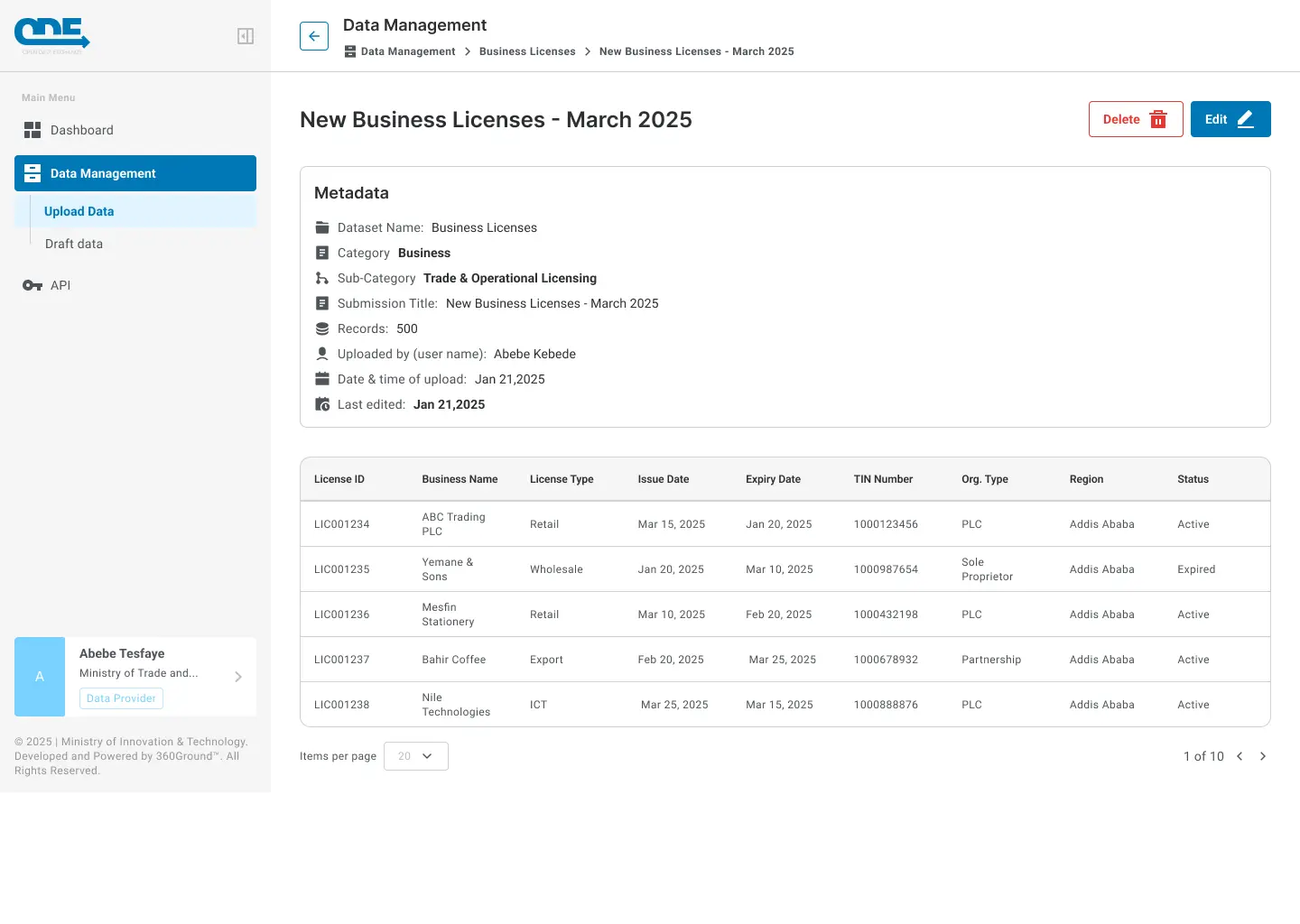Screen dimensions: 1300x924
Task: Go to the previous page of results
Action: (x=1240, y=756)
